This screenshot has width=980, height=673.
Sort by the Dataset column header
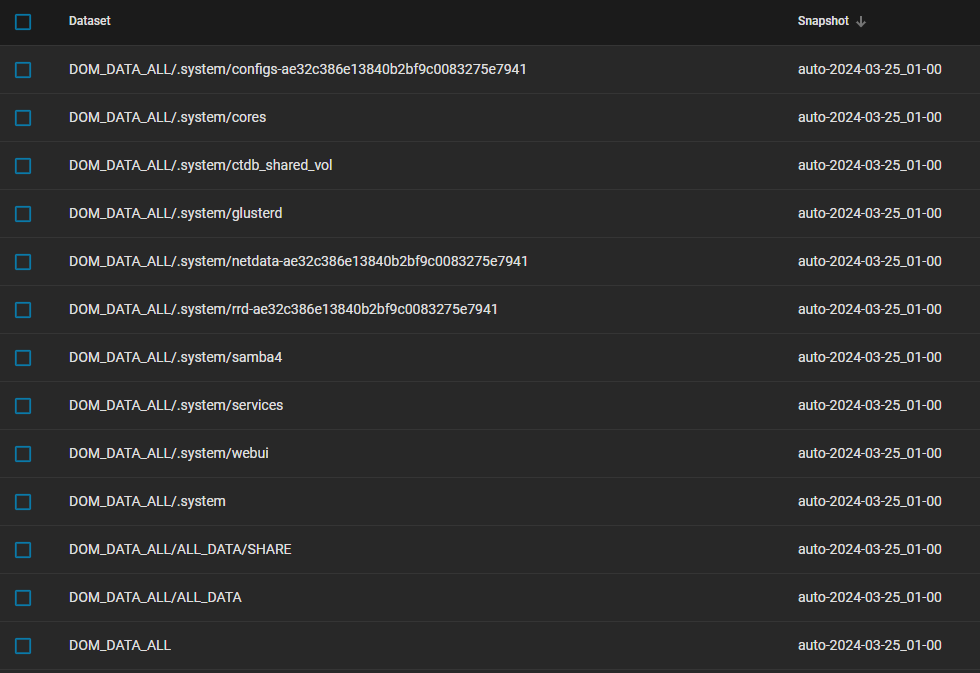tap(89, 21)
